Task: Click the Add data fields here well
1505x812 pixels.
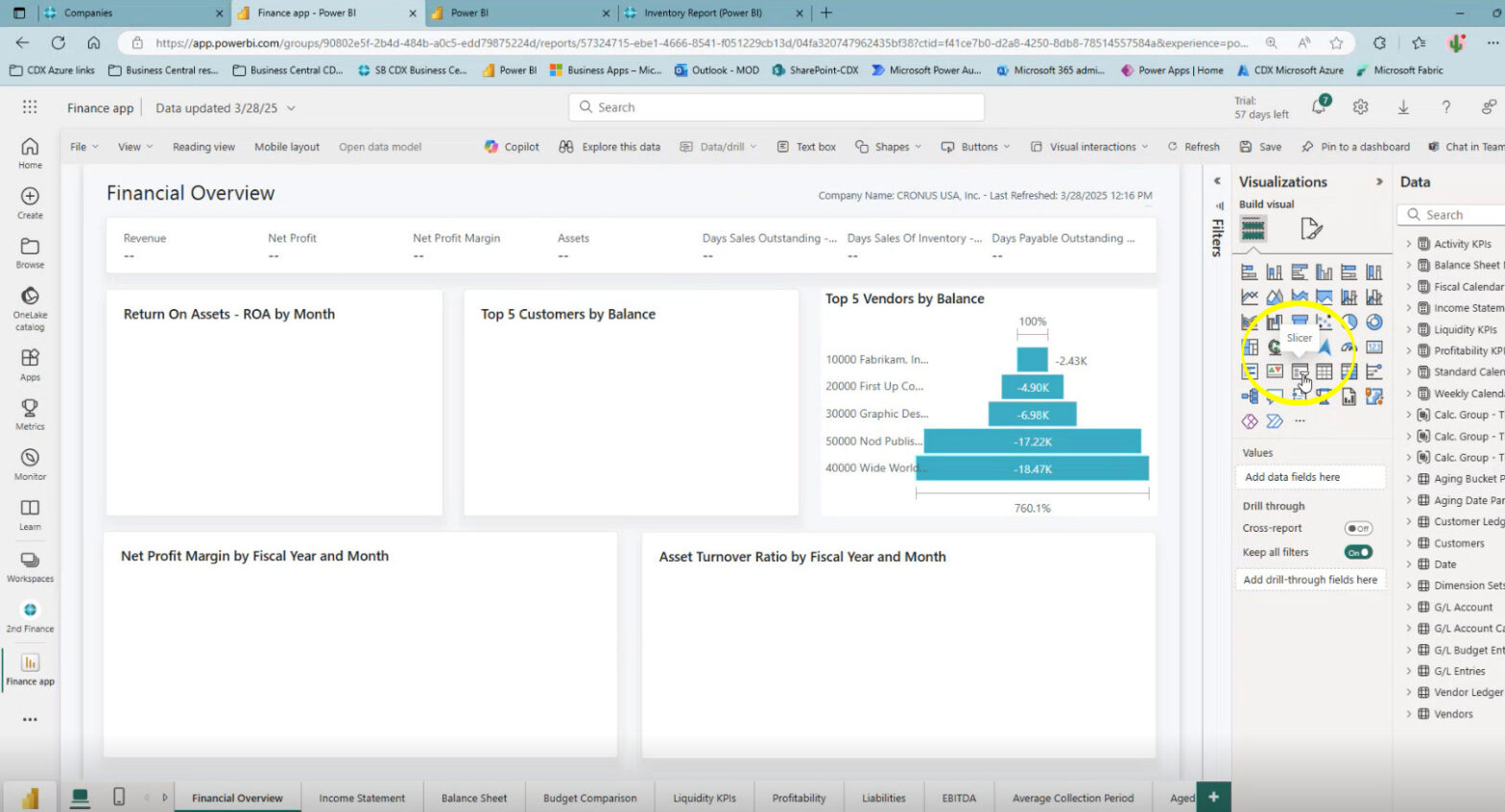Action: point(1310,477)
